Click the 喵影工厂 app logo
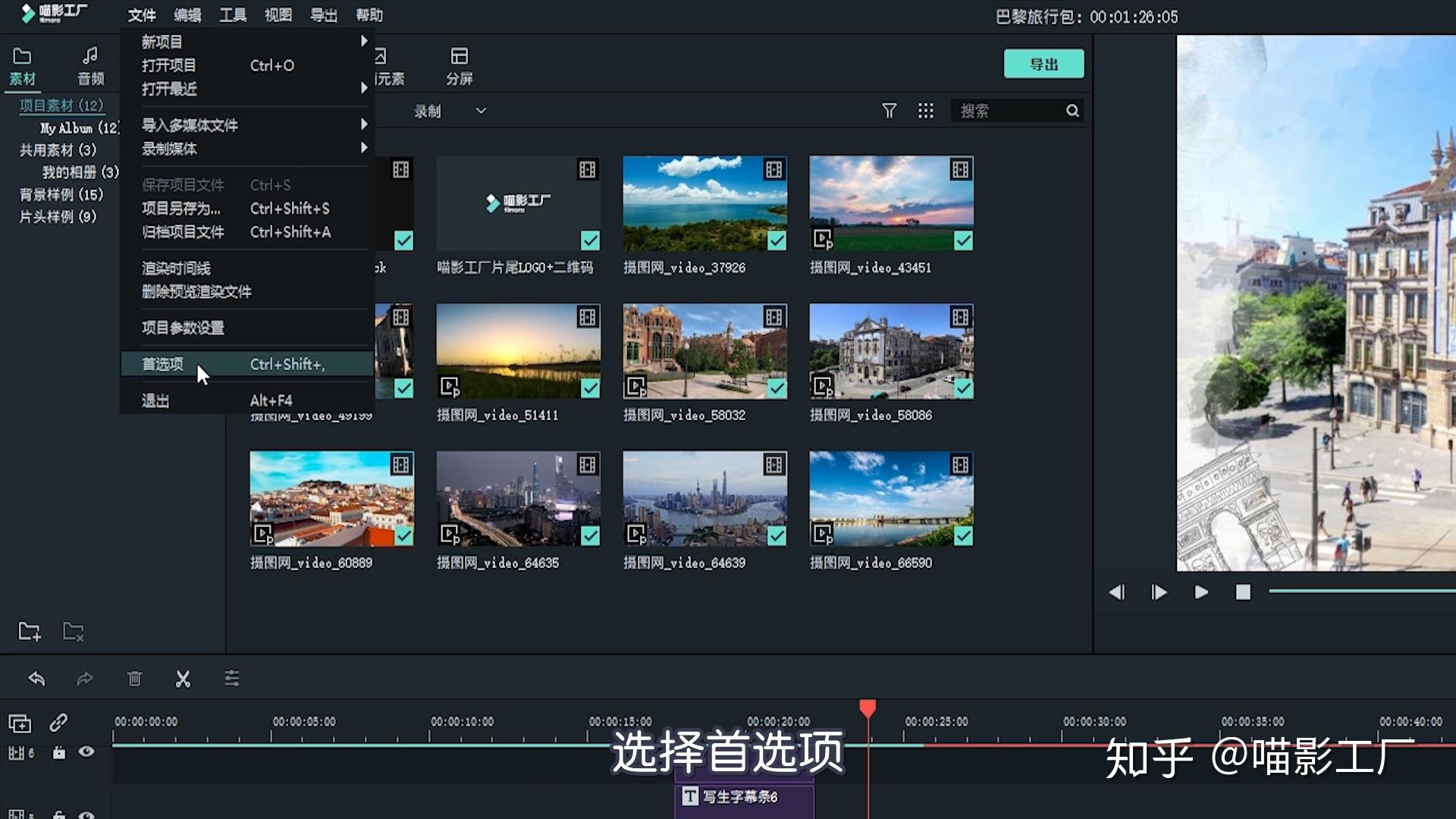The width and height of the screenshot is (1456, 819). click(x=54, y=13)
